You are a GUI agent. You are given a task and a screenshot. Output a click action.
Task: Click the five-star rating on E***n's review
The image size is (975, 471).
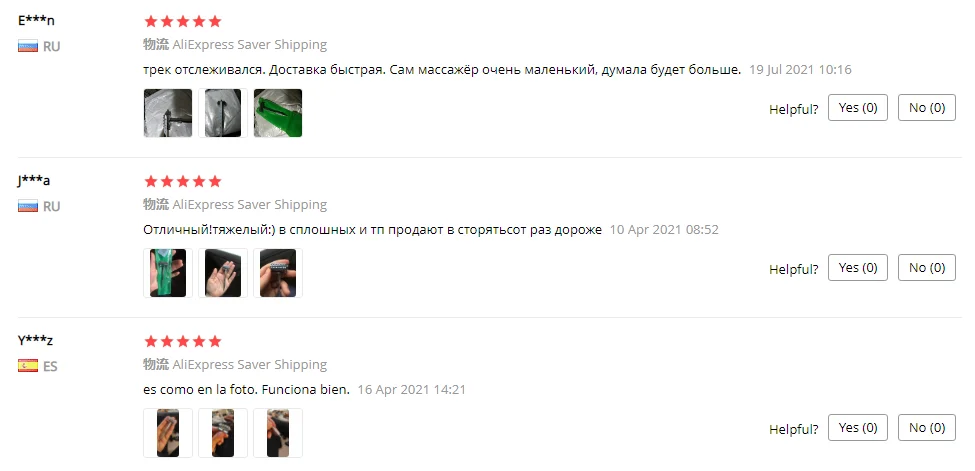pos(183,21)
